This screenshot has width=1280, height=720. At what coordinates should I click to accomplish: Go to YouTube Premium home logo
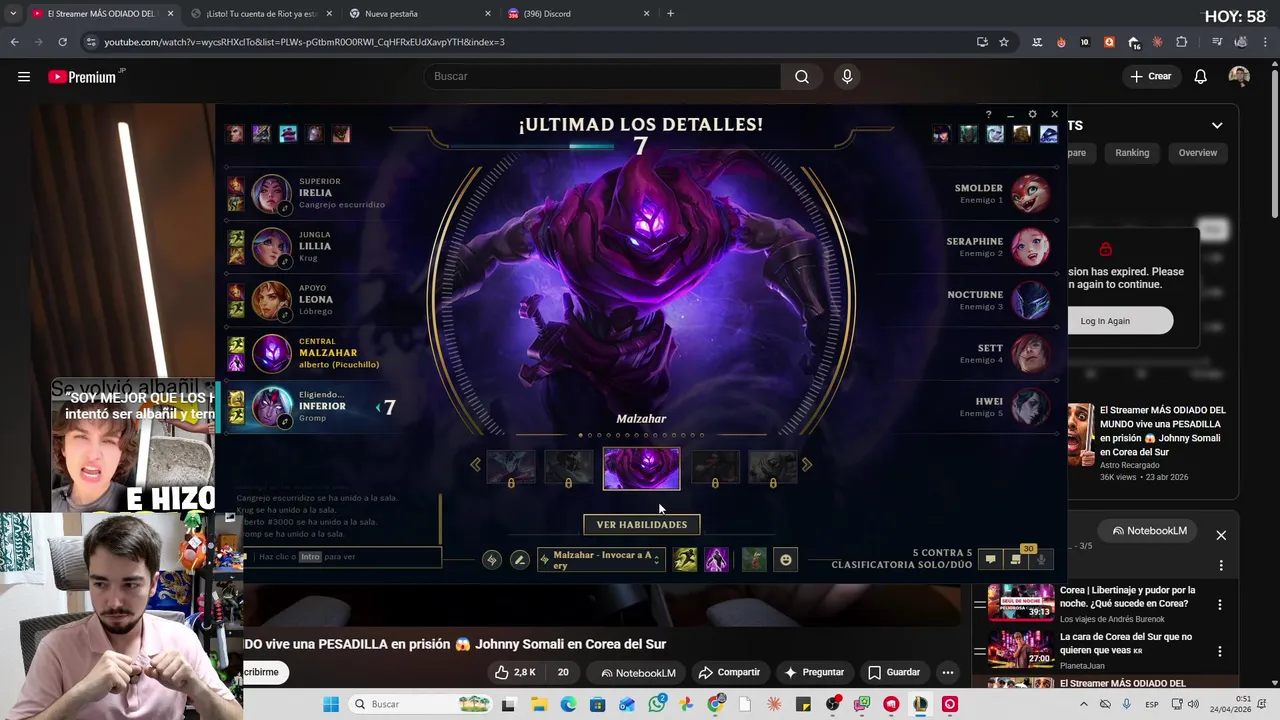[x=82, y=77]
